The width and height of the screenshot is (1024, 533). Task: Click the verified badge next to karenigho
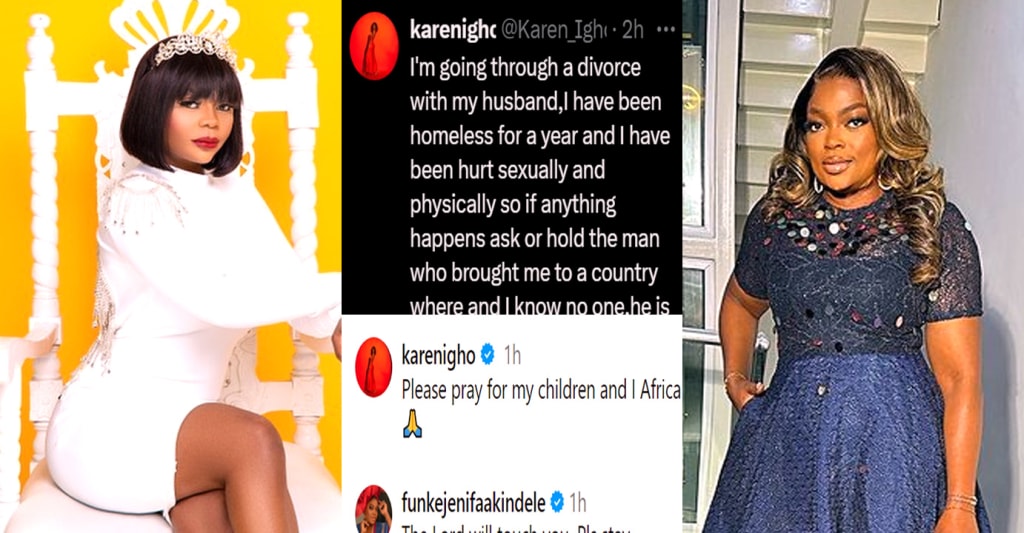point(487,355)
